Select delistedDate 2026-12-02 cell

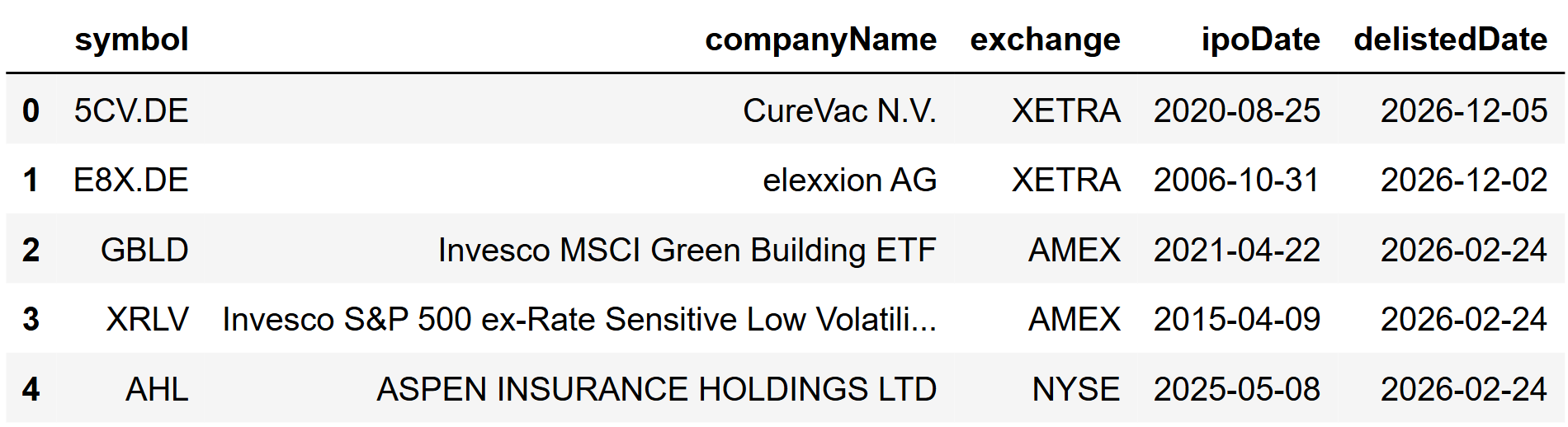(1464, 180)
